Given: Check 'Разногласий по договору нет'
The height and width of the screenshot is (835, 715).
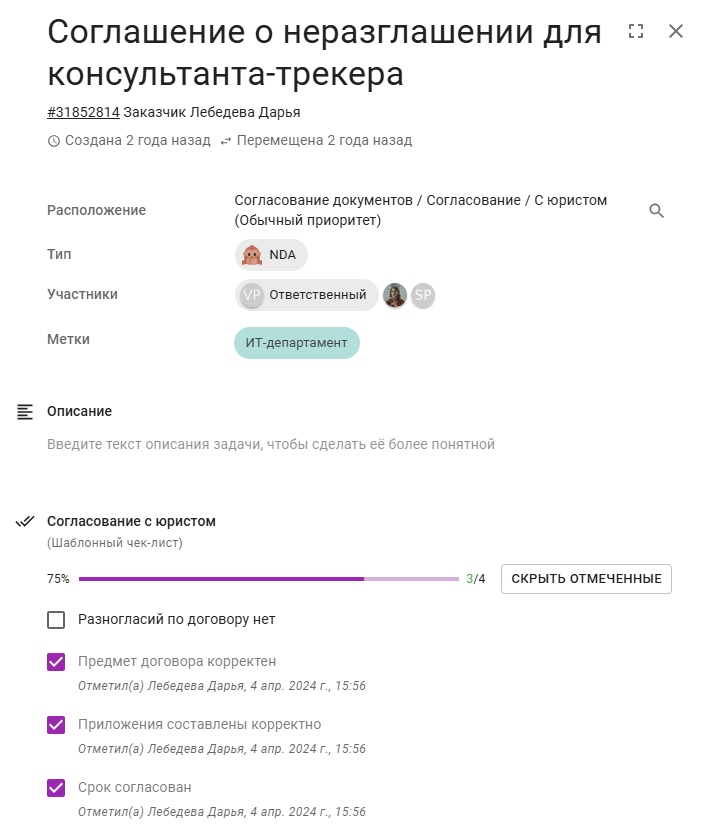Looking at the screenshot, I should (54, 621).
